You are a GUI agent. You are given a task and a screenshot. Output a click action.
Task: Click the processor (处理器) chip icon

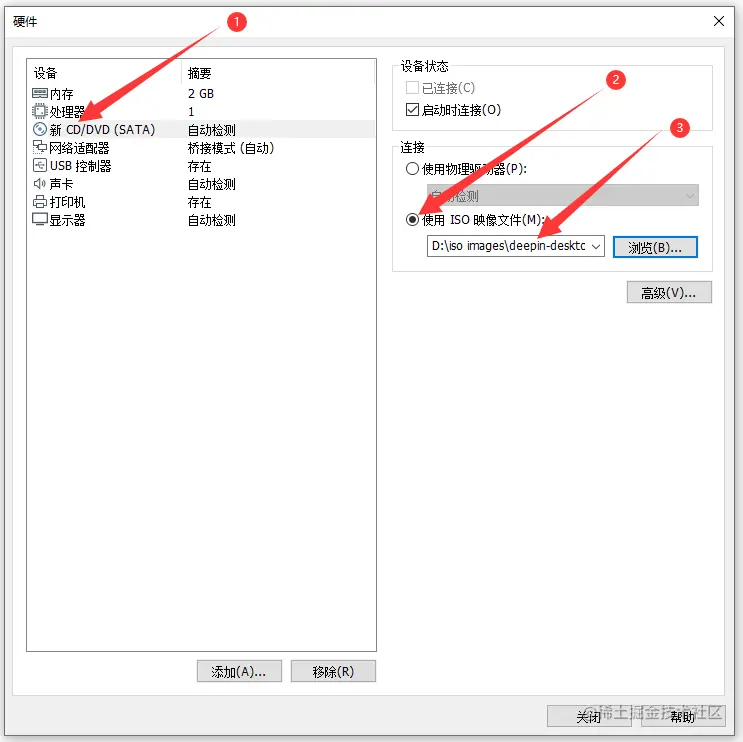[40, 111]
